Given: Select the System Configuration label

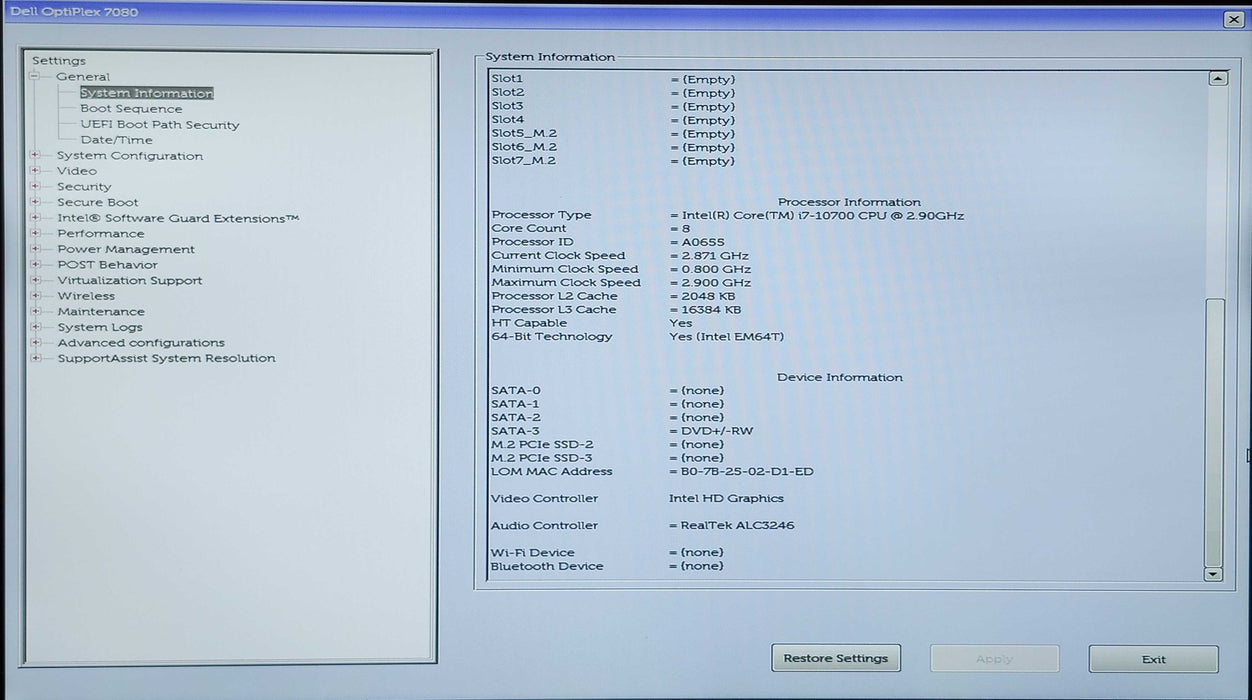Looking at the screenshot, I should tap(130, 156).
